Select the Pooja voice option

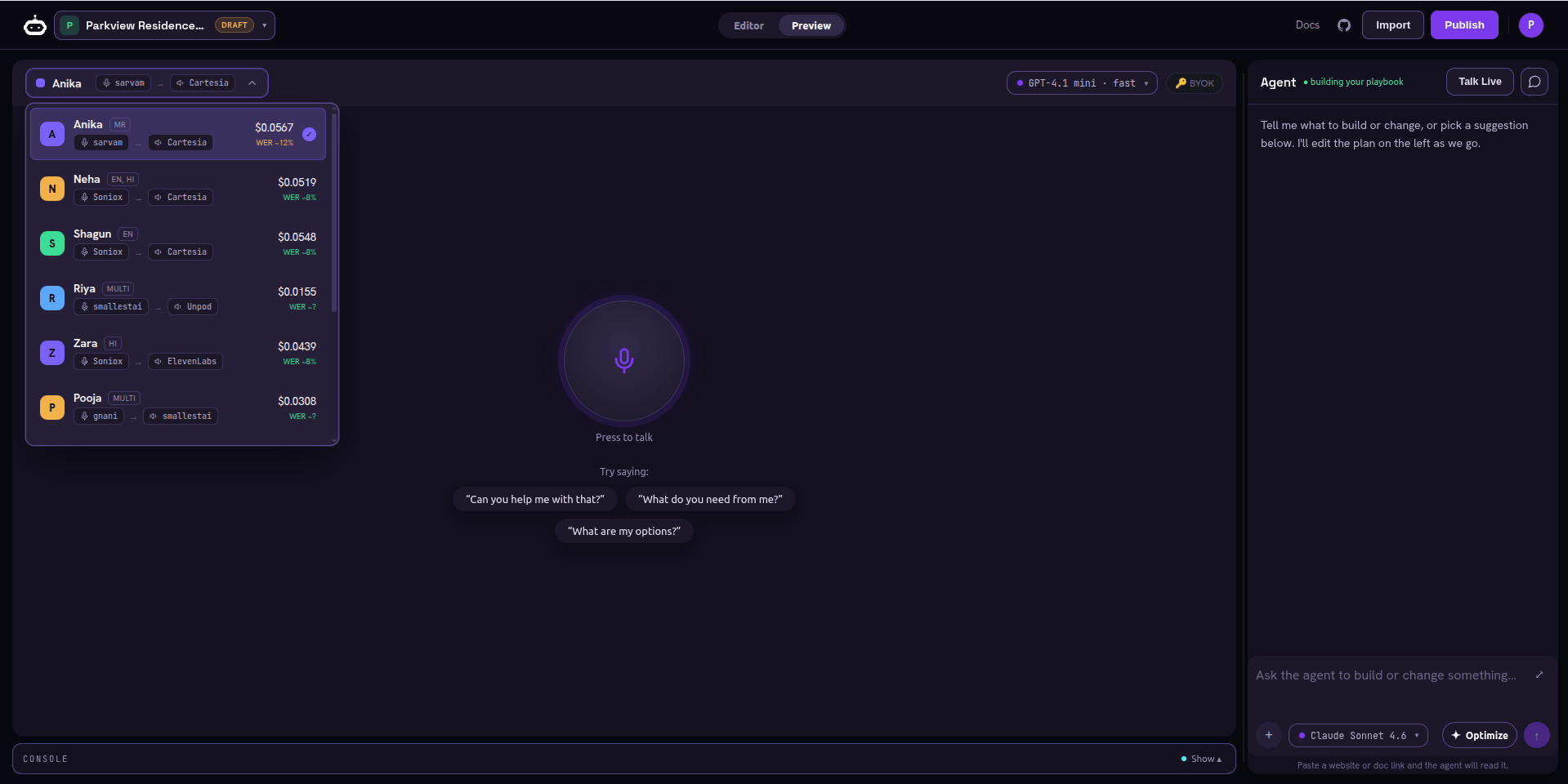pos(178,408)
